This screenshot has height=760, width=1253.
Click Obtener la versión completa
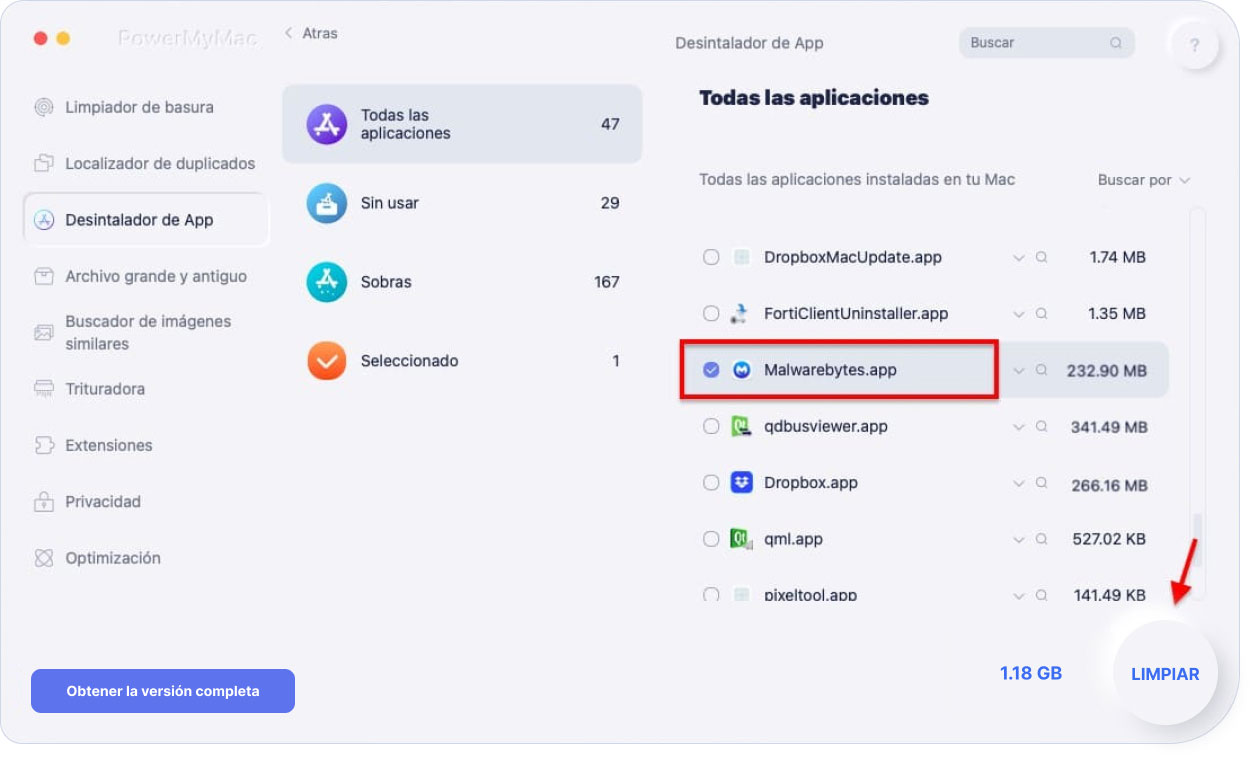pyautogui.click(x=162, y=691)
